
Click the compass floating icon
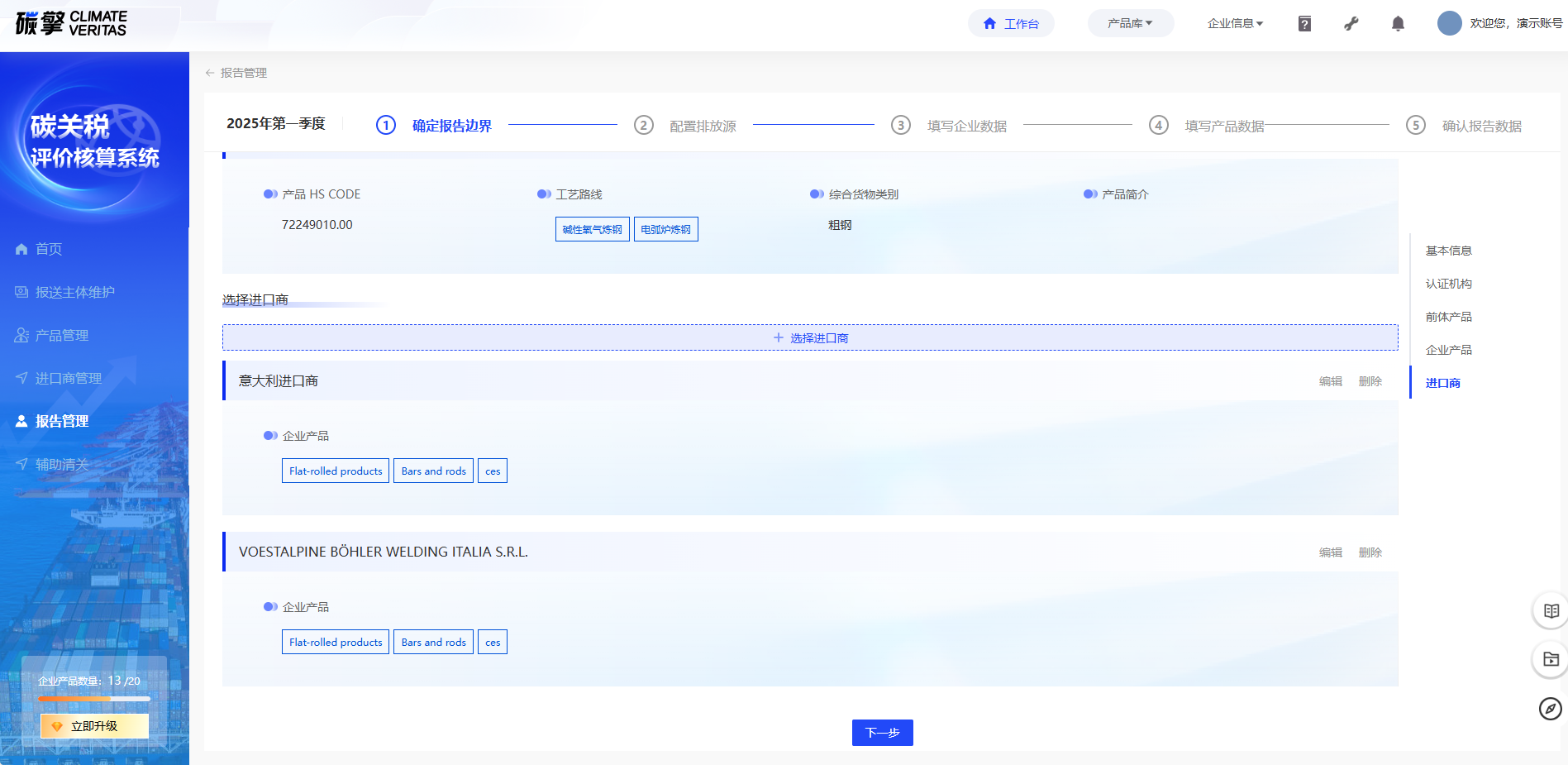[1550, 709]
